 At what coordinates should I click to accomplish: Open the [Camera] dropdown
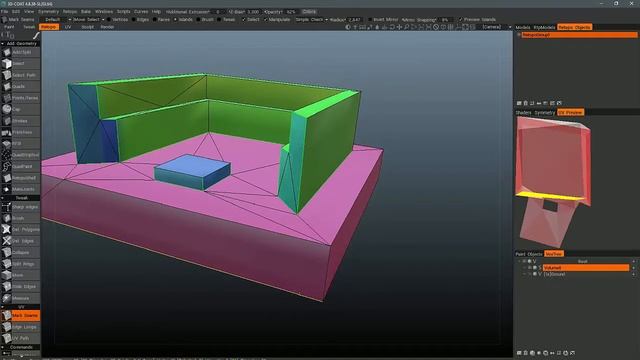click(x=495, y=27)
